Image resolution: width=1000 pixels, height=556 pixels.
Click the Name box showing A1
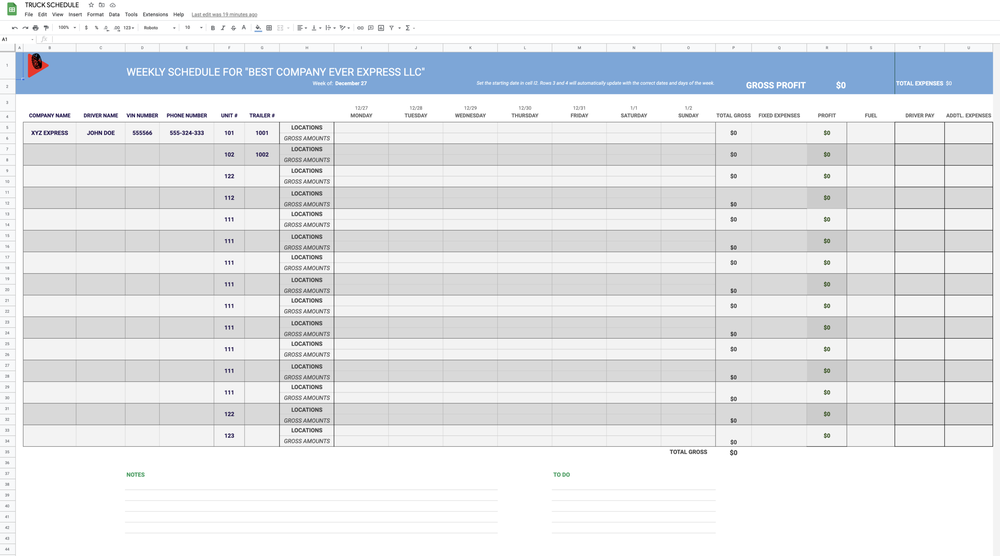point(17,40)
